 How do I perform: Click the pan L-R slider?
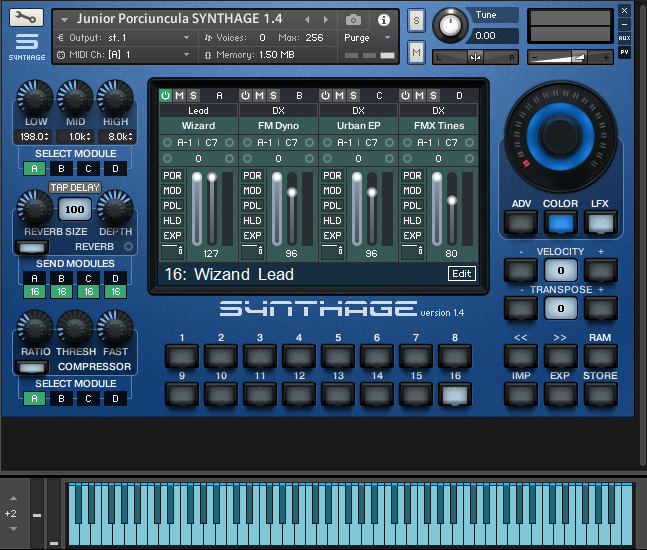[x=475, y=57]
